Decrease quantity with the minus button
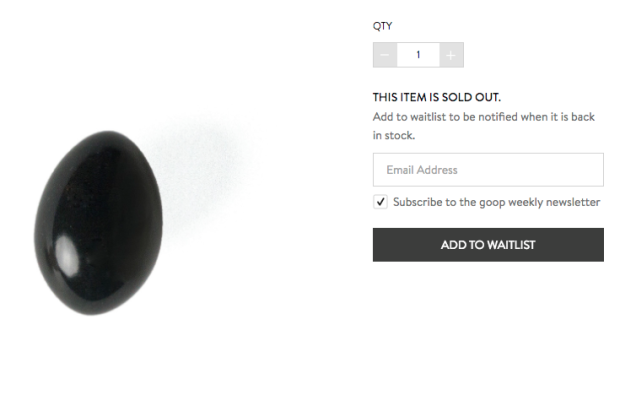The height and width of the screenshot is (395, 620). (x=385, y=55)
